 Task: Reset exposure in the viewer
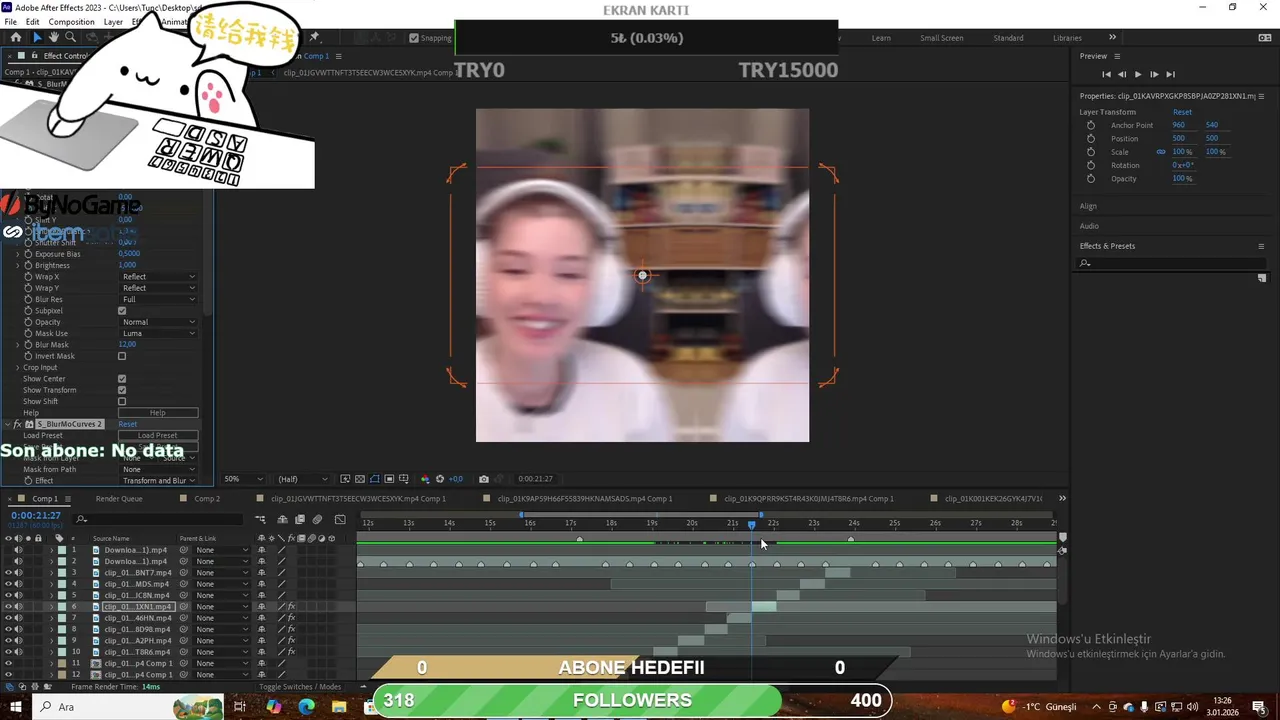click(439, 479)
